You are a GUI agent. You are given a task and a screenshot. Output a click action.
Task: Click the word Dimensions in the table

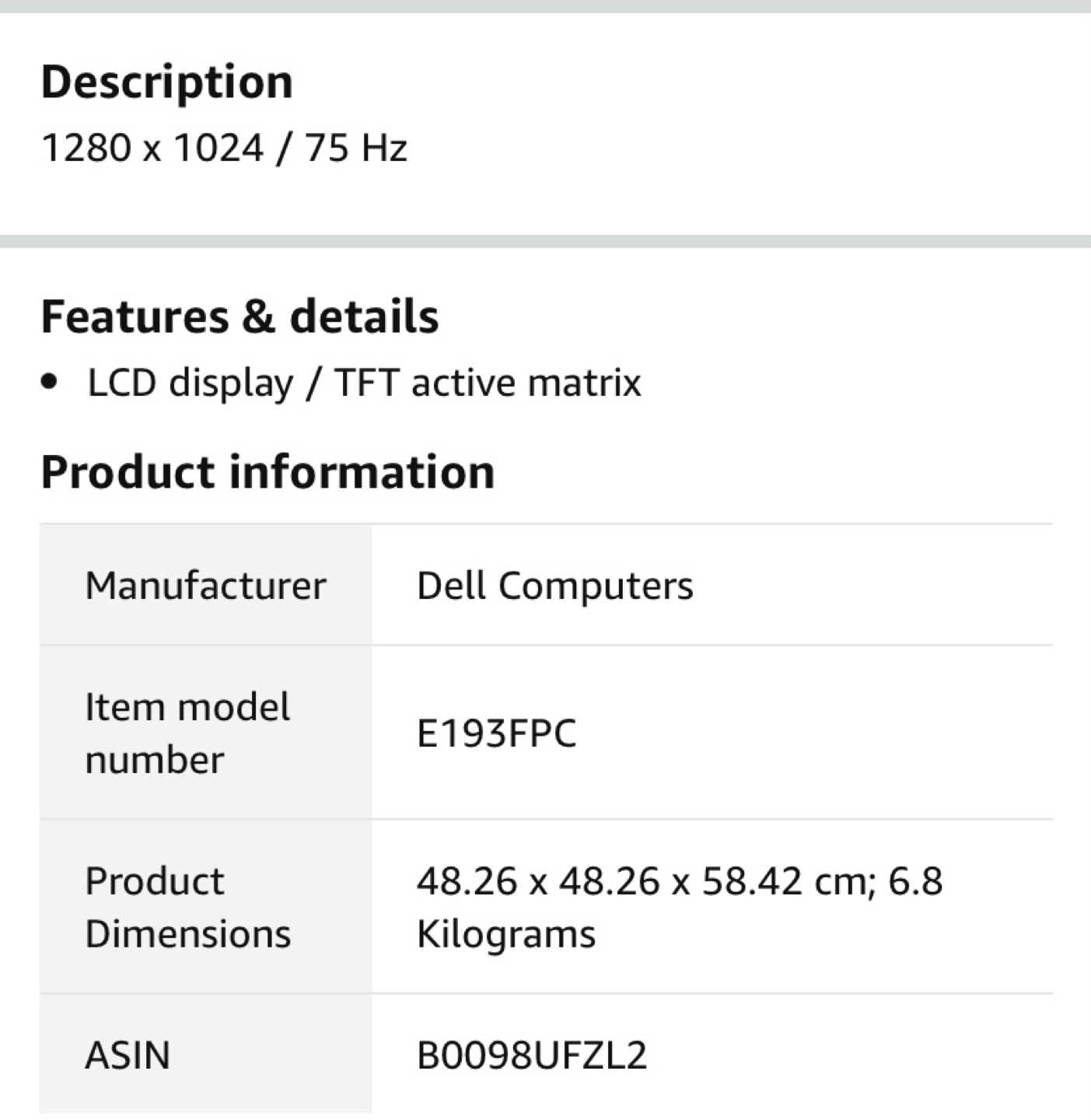pos(187,933)
